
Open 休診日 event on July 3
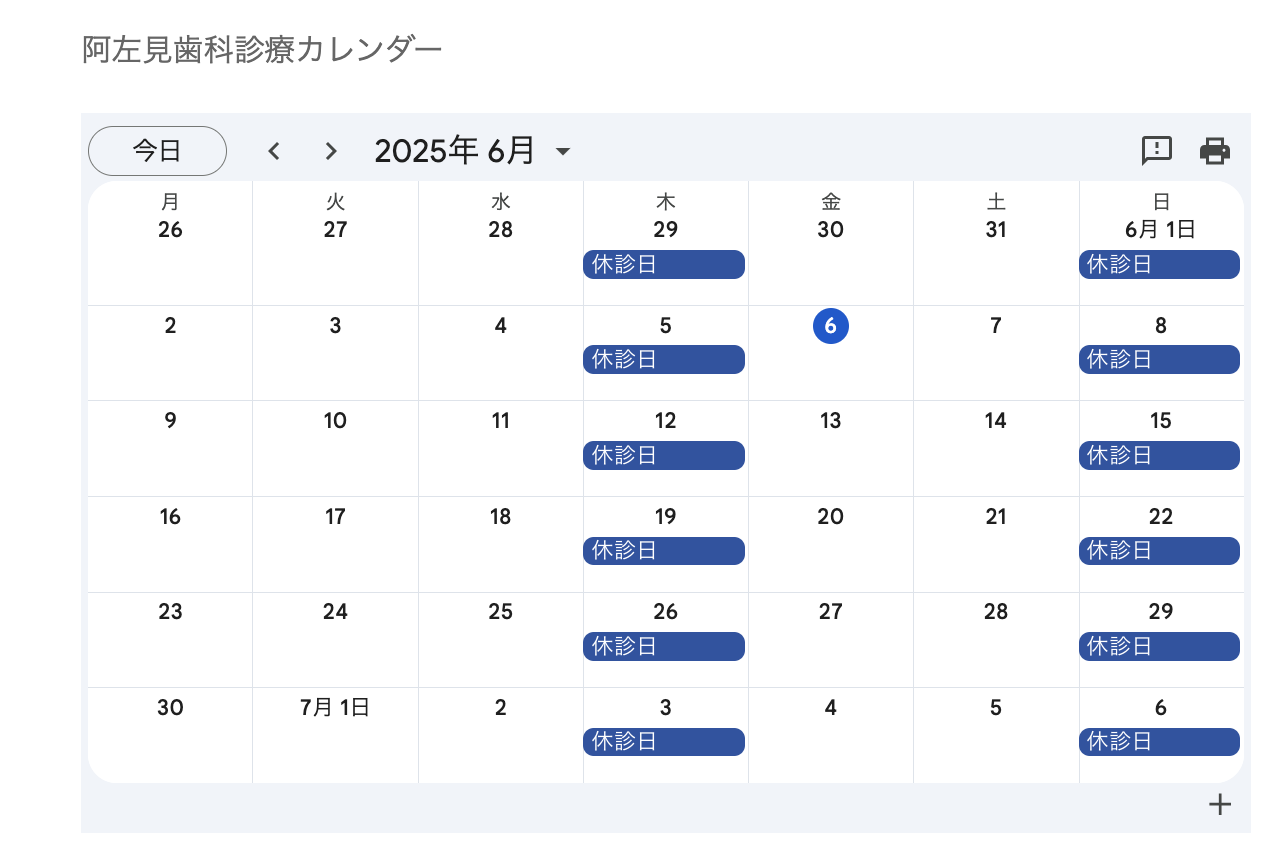[x=664, y=742]
